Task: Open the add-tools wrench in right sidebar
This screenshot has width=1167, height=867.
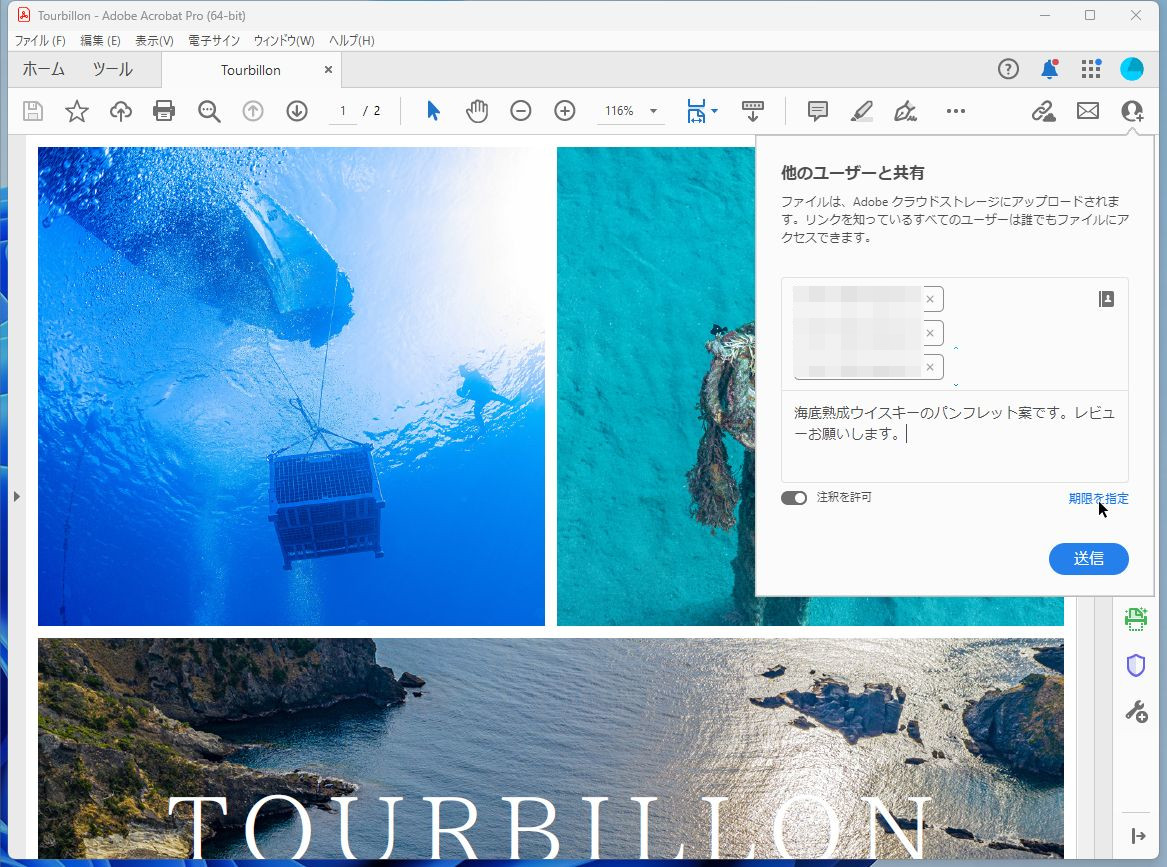Action: pos(1135,711)
